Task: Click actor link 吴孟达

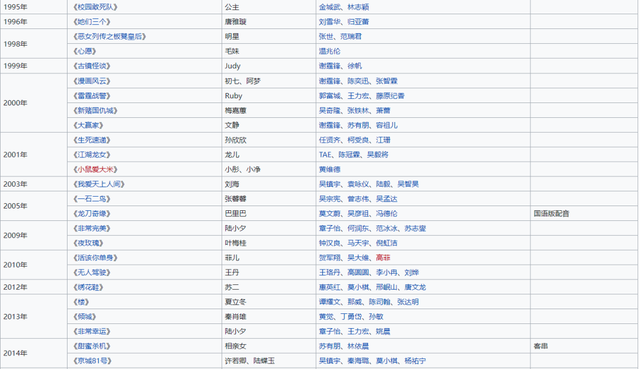Action: click(387, 199)
